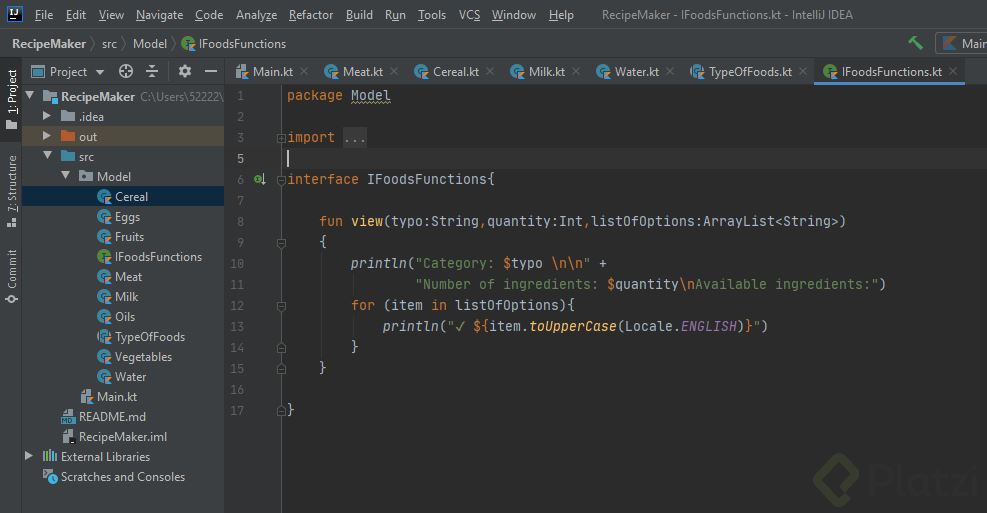Open Project panel settings gear
Screen dimensions: 987x513
pyautogui.click(x=184, y=71)
